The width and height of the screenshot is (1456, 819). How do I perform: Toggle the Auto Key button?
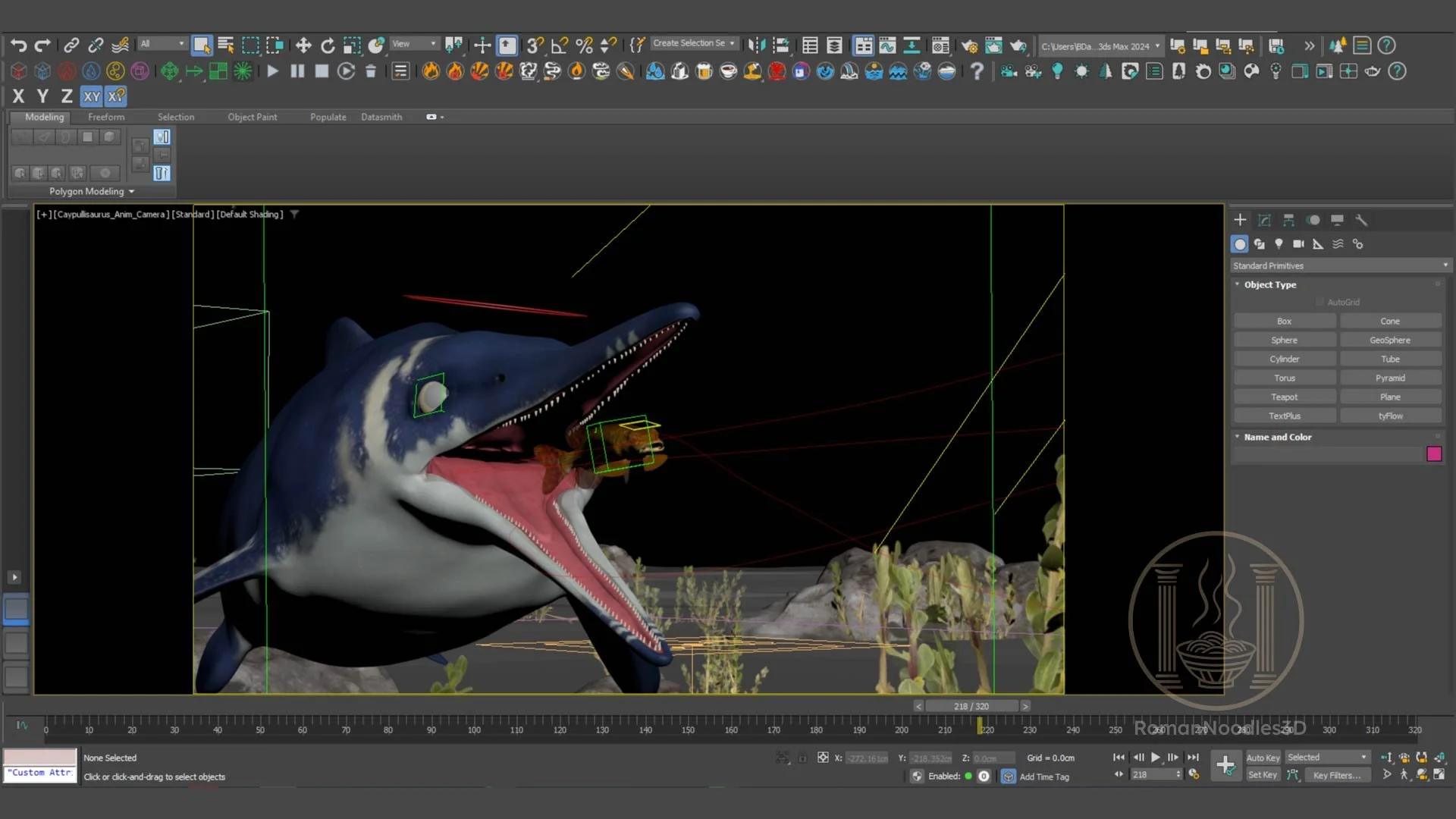1263,758
